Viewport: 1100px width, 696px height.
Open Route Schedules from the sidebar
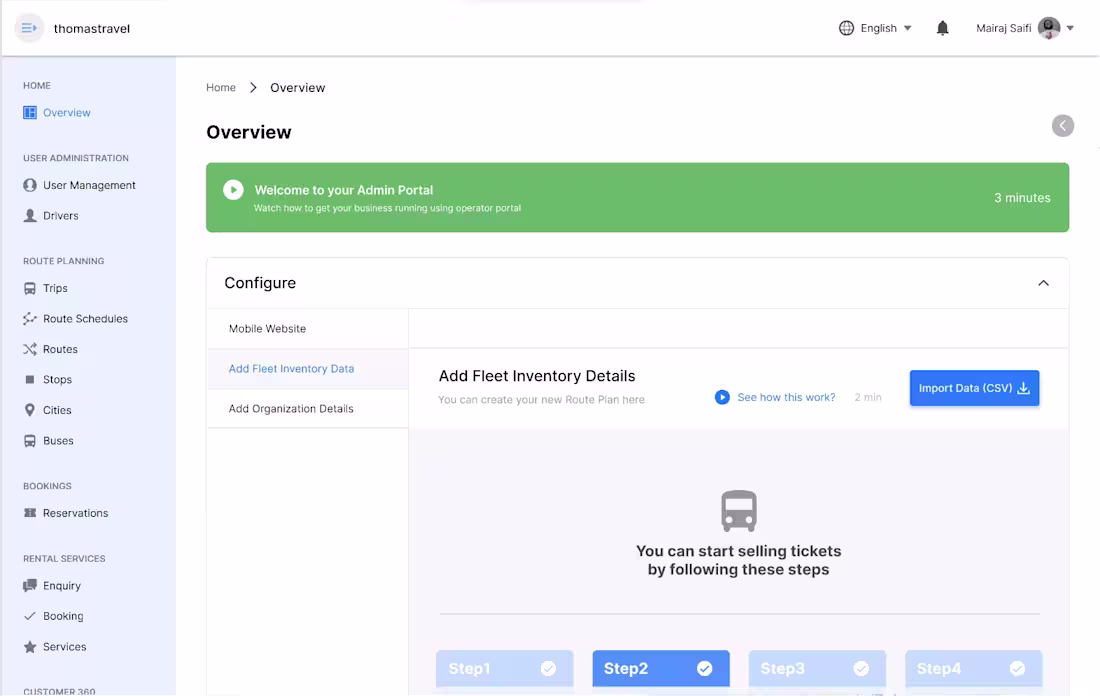85,319
